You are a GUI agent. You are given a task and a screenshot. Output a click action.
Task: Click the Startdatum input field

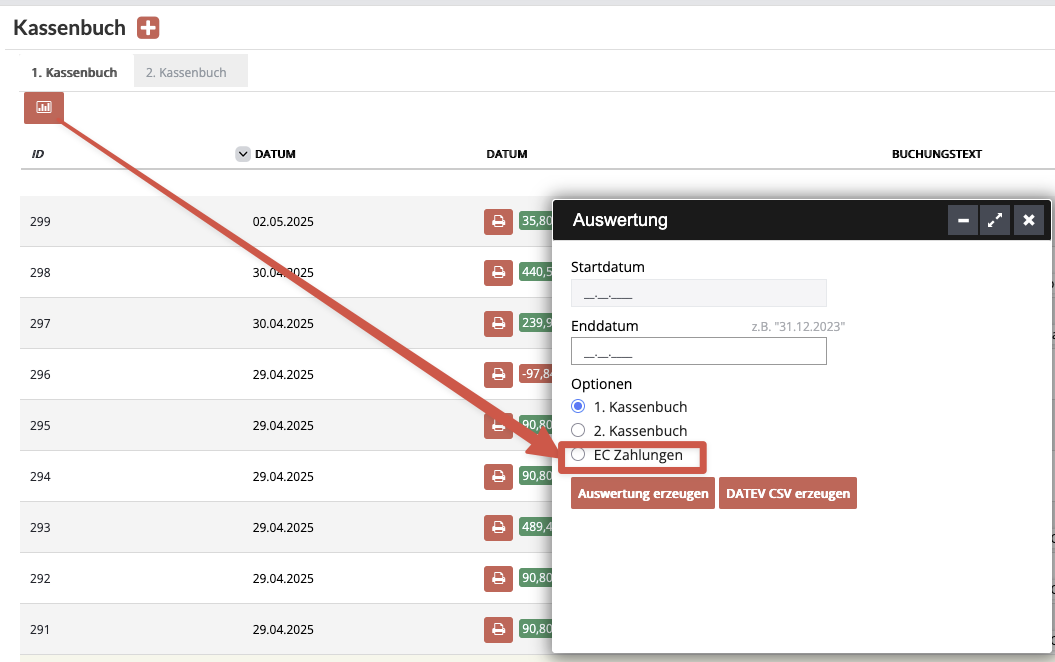pos(697,292)
